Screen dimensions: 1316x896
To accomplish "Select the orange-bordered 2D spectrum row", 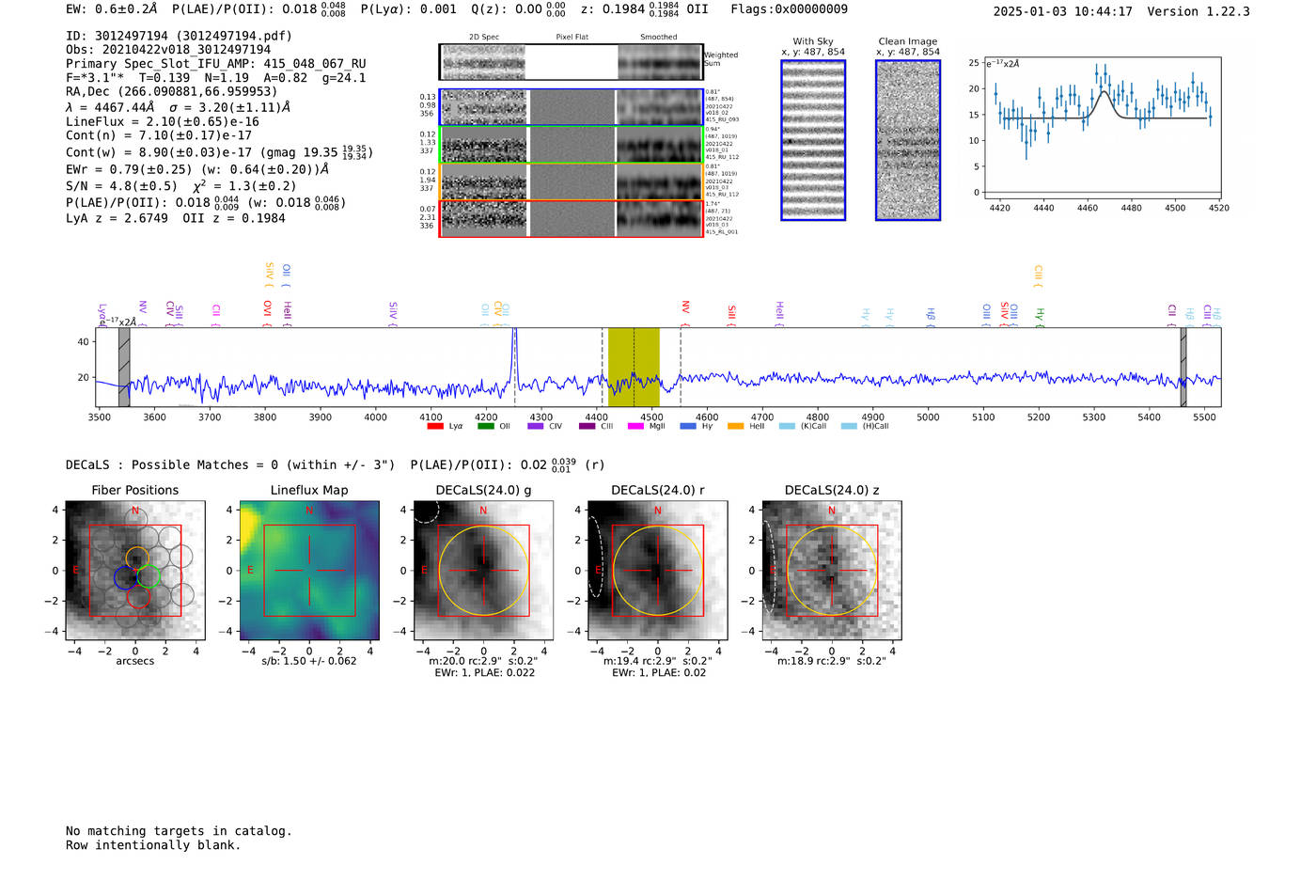I will pyautogui.click(x=571, y=181).
